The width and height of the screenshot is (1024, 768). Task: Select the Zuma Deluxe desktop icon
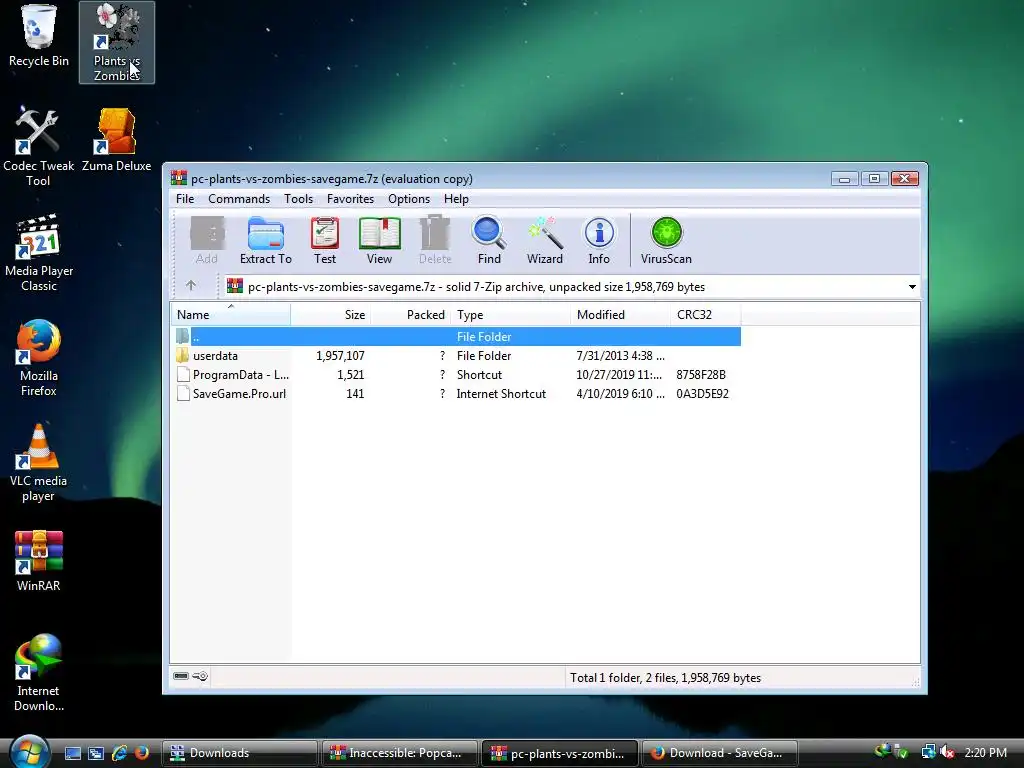tap(116, 140)
